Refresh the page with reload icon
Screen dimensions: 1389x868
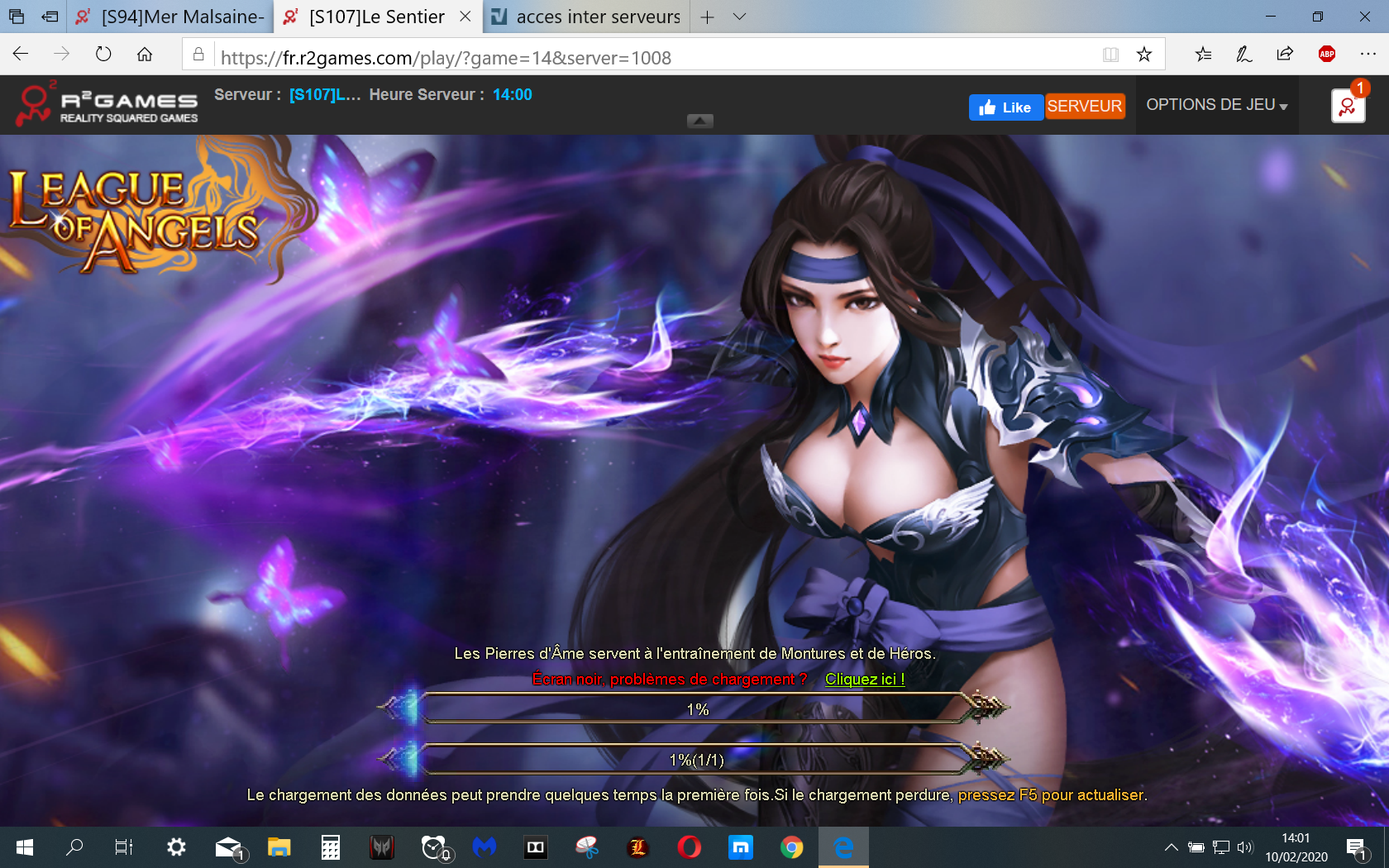103,55
